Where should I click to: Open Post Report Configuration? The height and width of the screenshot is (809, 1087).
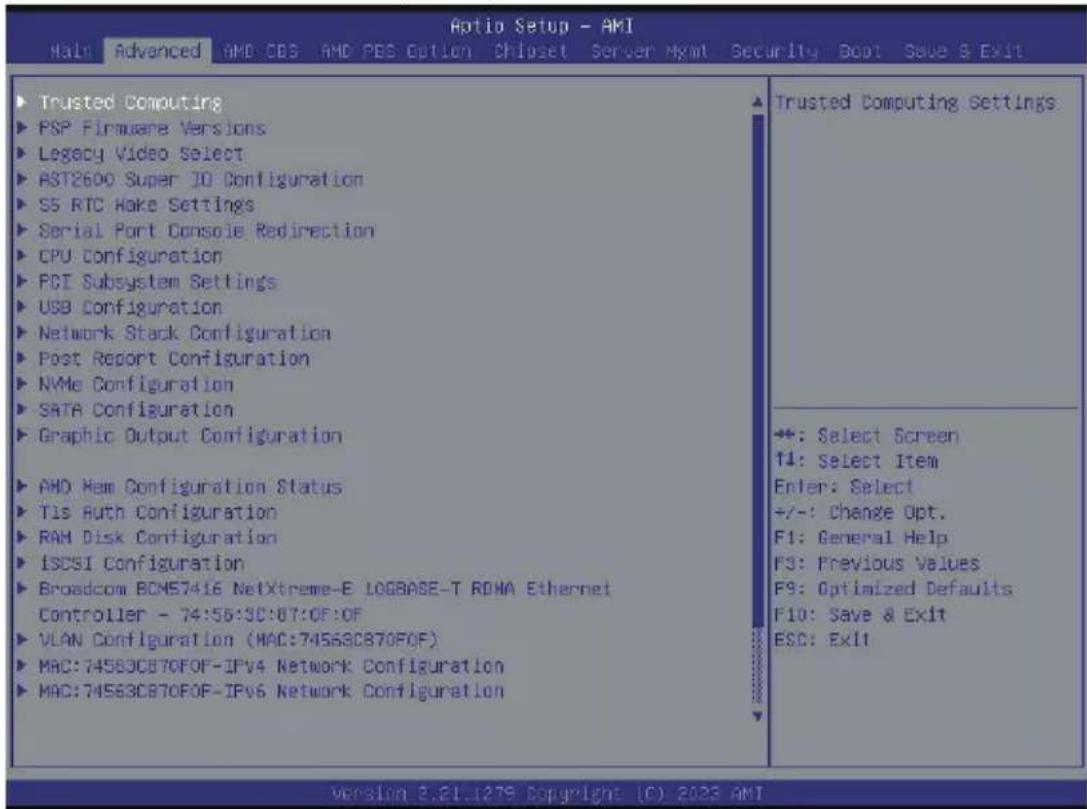click(173, 359)
